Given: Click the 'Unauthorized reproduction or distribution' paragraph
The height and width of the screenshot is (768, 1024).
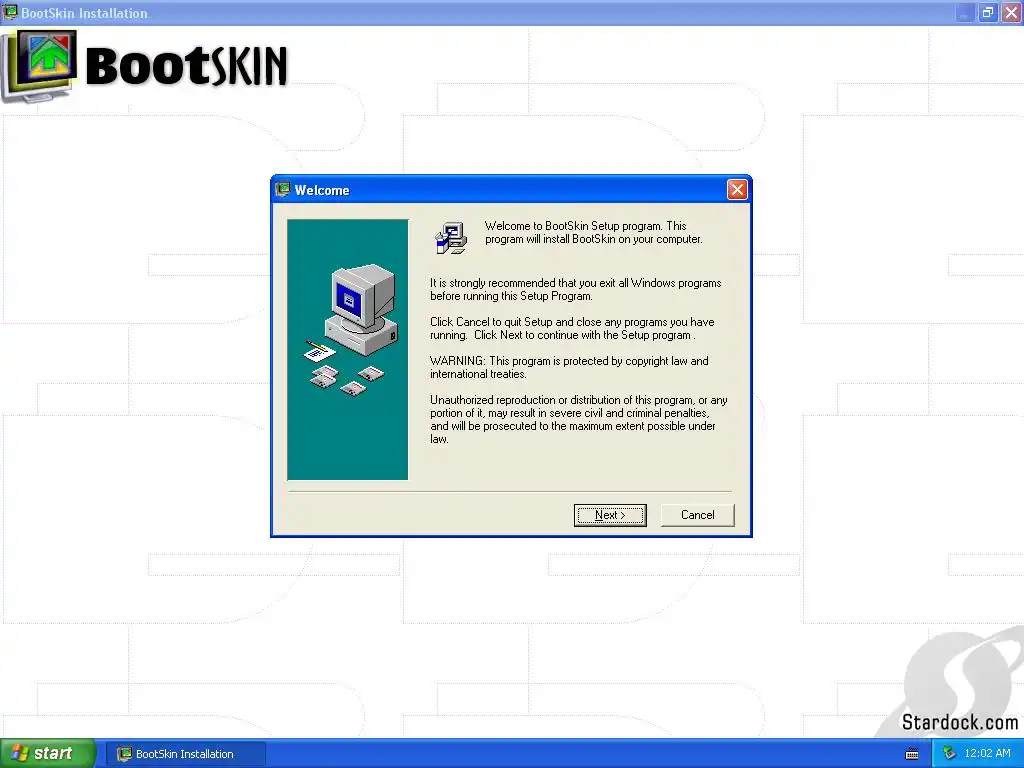Looking at the screenshot, I should tap(579, 419).
